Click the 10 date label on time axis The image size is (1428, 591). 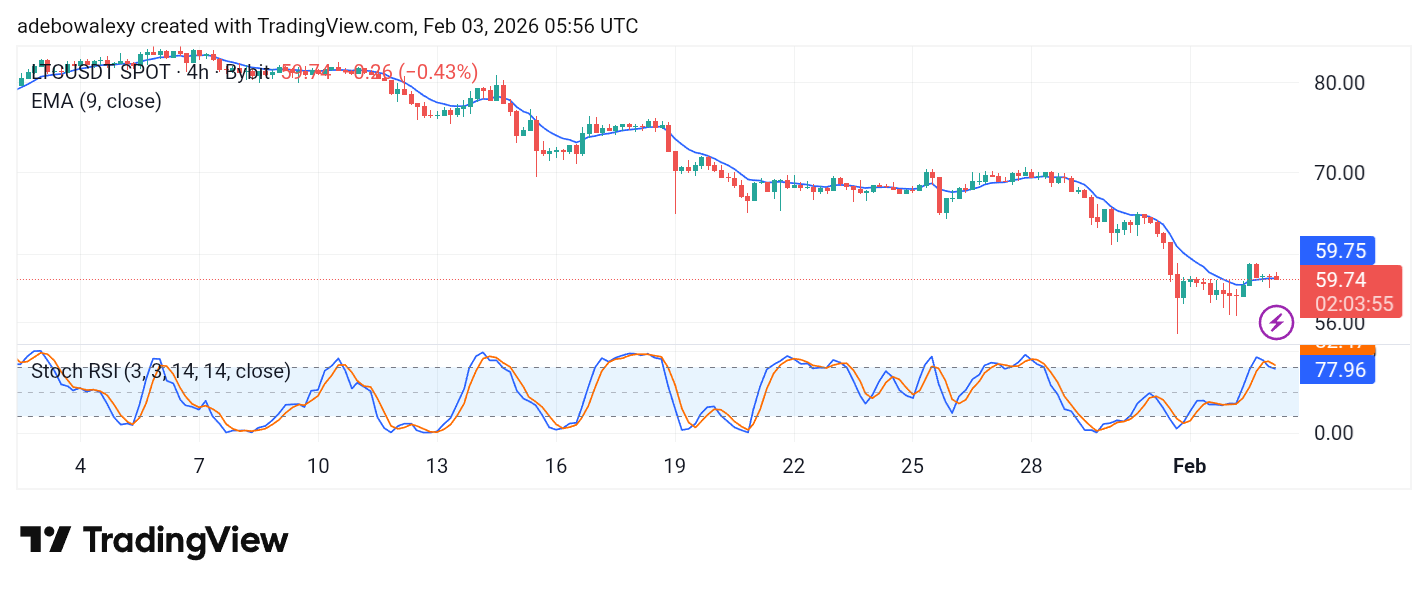[318, 466]
